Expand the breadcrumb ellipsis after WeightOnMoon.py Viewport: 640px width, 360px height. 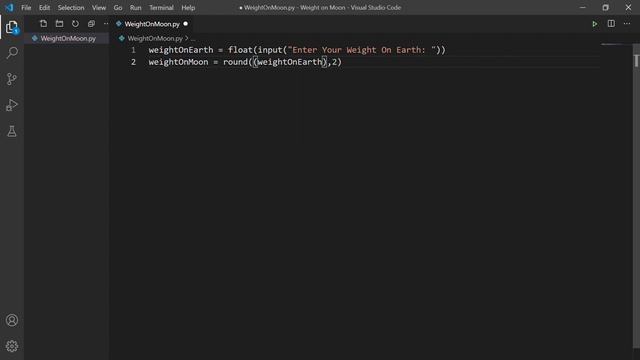coord(193,39)
